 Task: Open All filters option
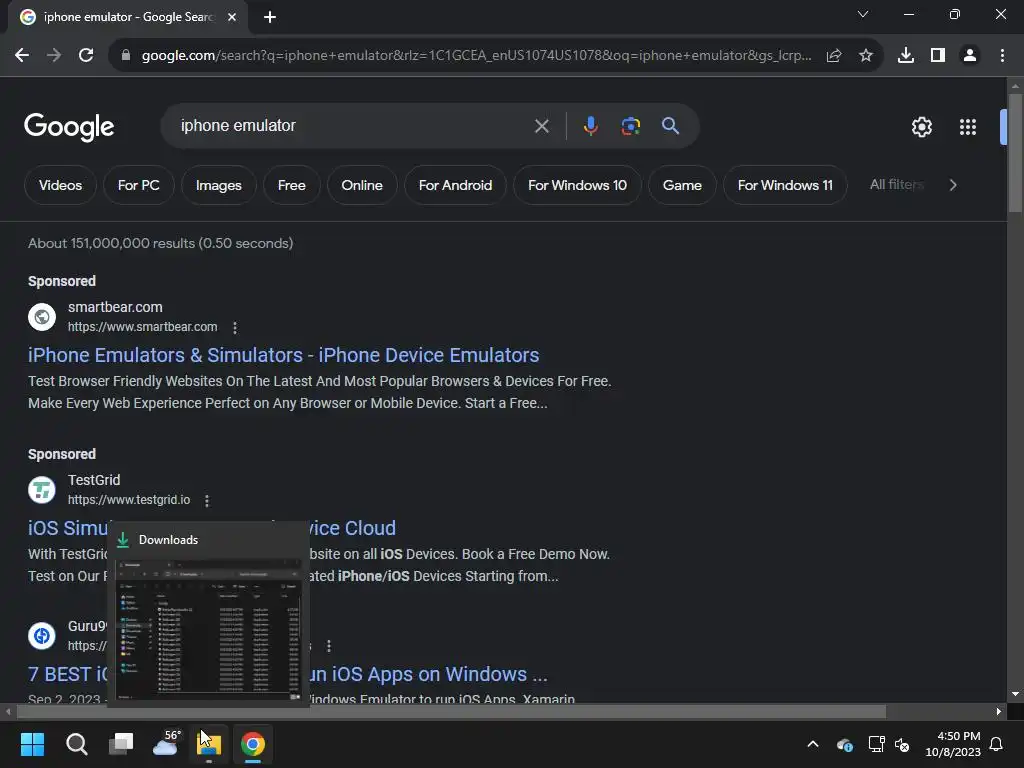click(x=896, y=185)
